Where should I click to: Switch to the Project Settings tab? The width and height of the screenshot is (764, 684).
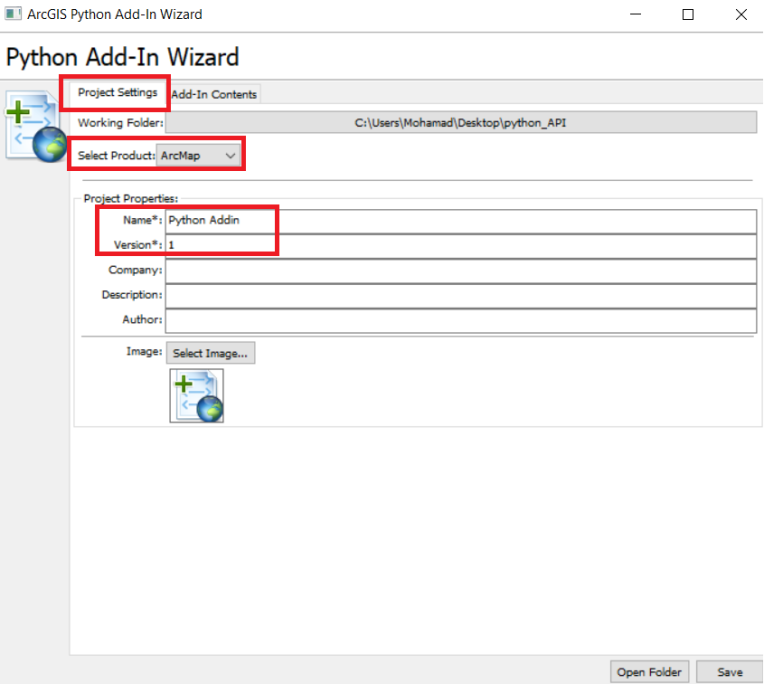pyautogui.click(x=117, y=93)
